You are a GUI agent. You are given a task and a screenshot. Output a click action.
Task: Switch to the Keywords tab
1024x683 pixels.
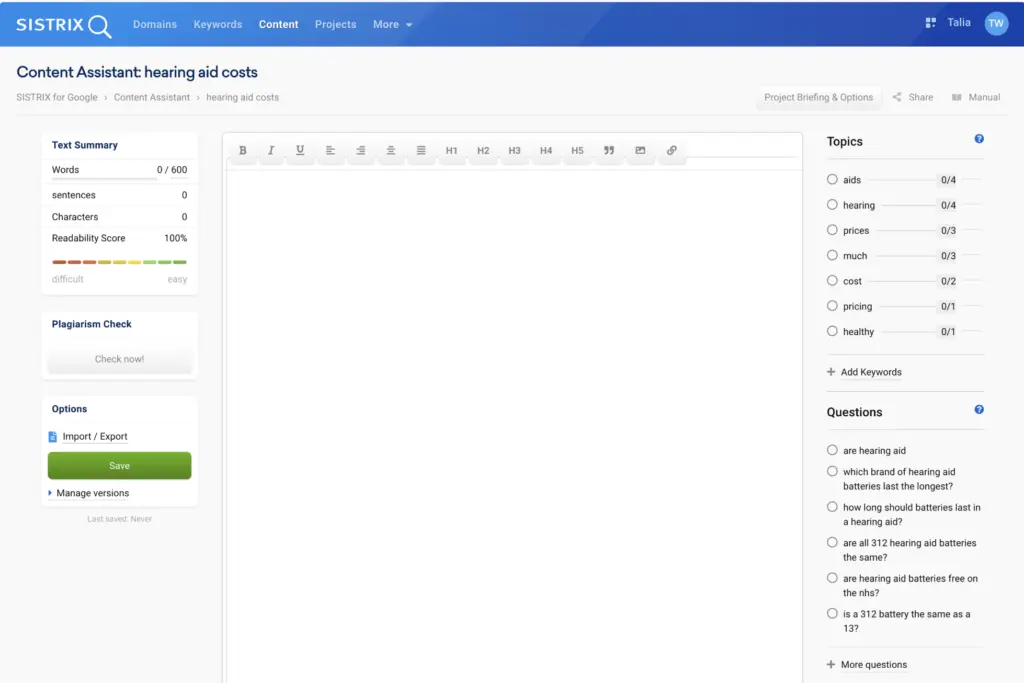pyautogui.click(x=217, y=24)
